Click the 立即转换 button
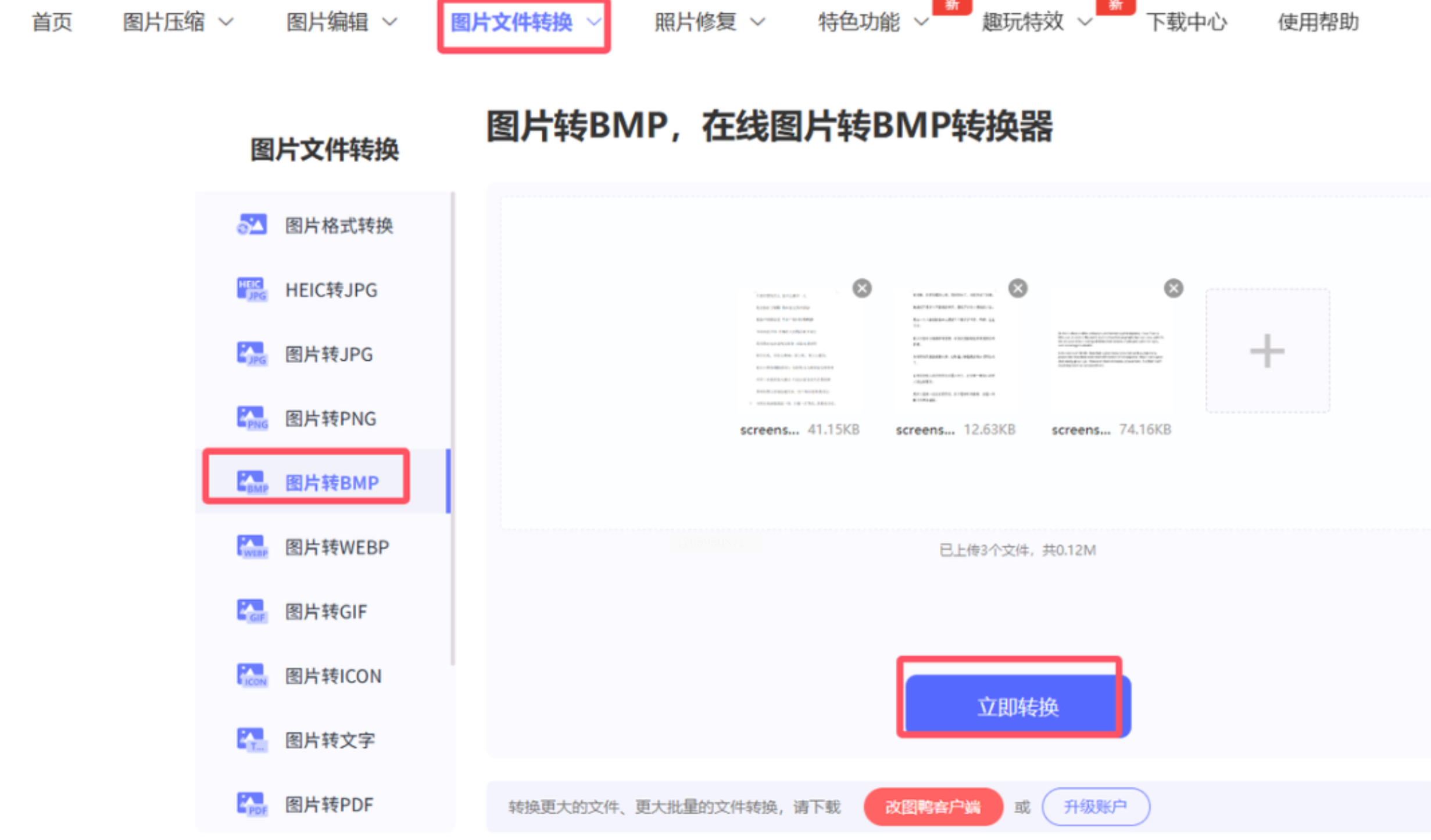1431x840 pixels. pos(1017,706)
